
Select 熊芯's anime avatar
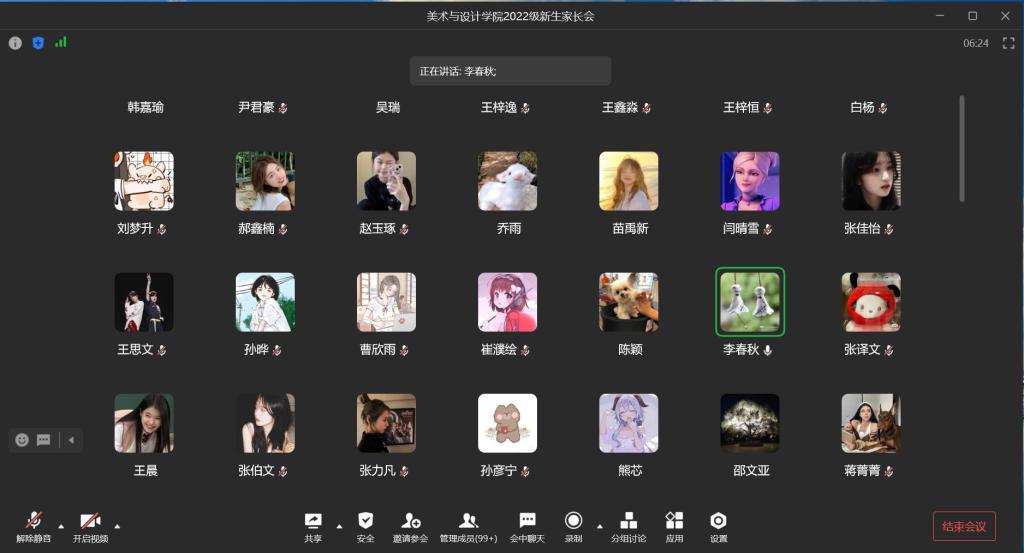tap(629, 423)
